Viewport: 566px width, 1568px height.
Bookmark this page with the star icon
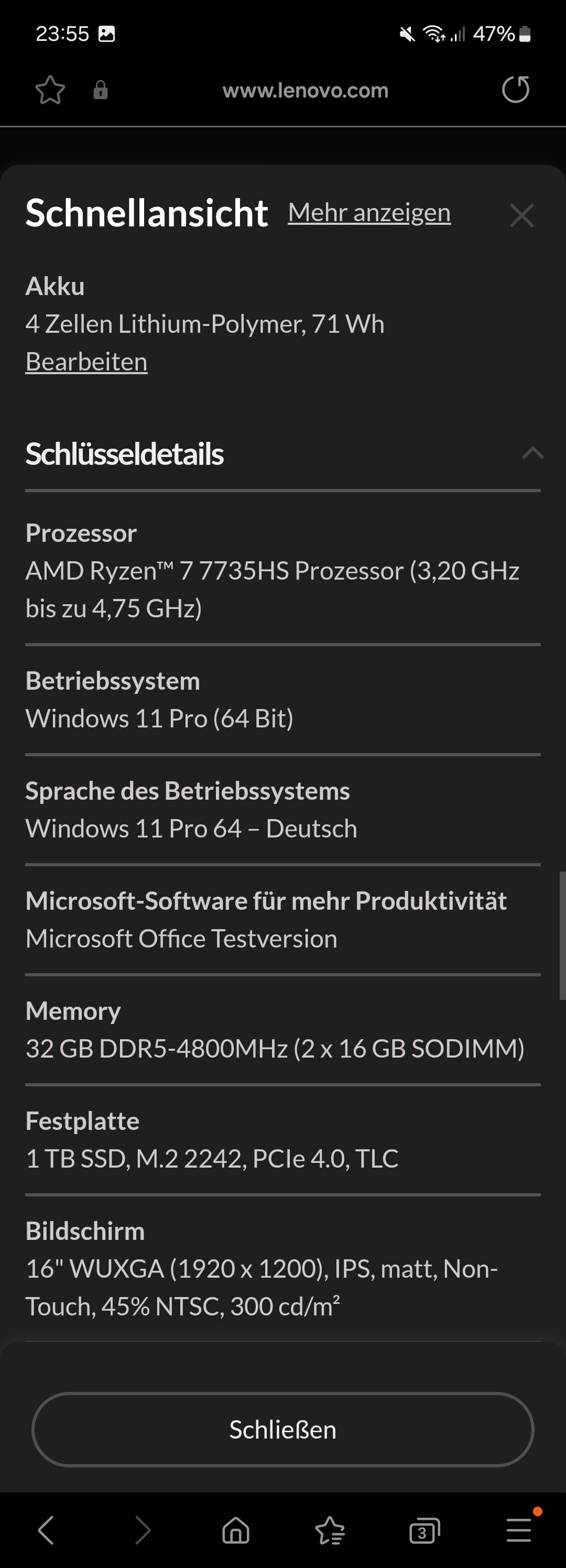pos(50,91)
